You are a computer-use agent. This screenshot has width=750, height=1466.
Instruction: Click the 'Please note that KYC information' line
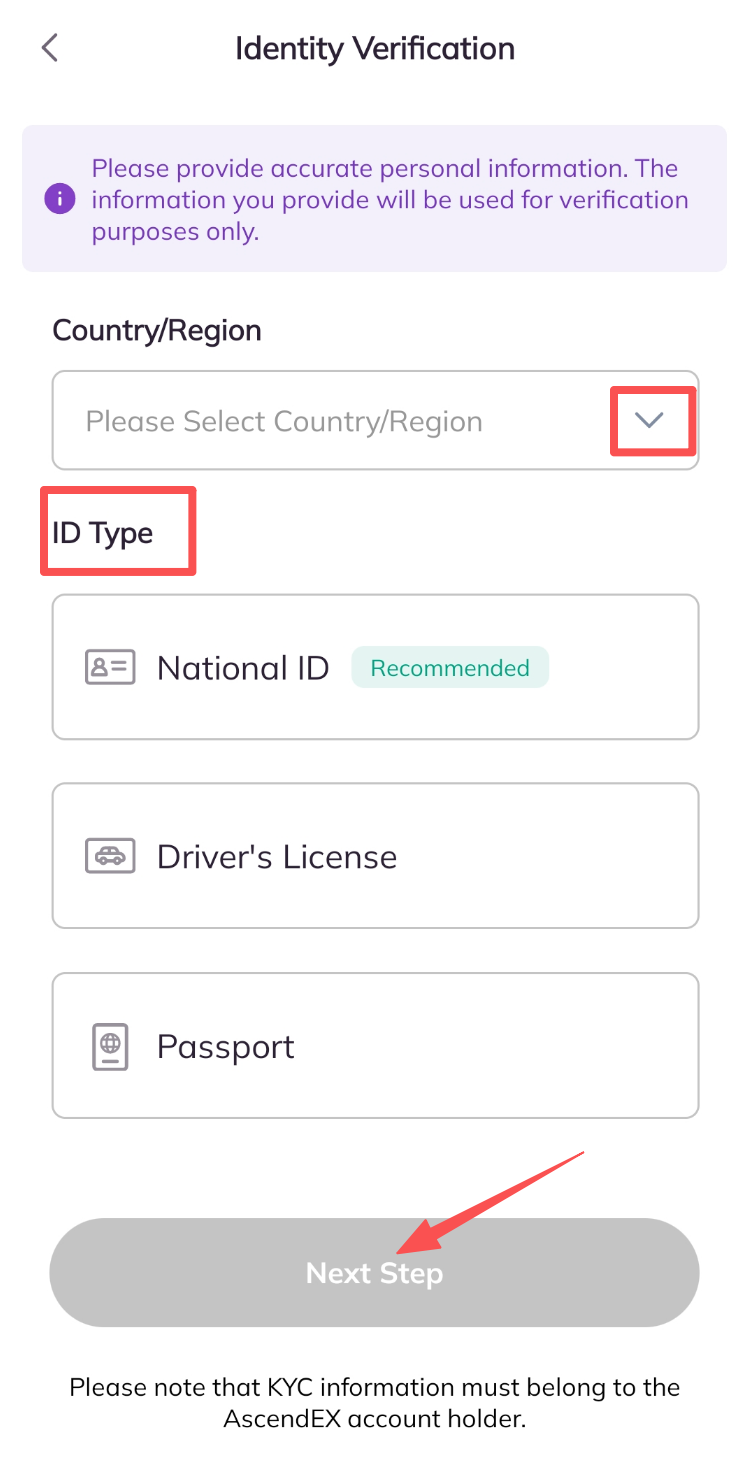375,1387
